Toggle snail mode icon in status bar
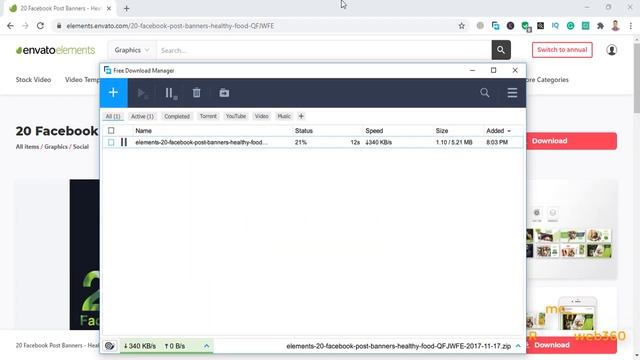Image resolution: width=640 pixels, height=360 pixels. 109,346
